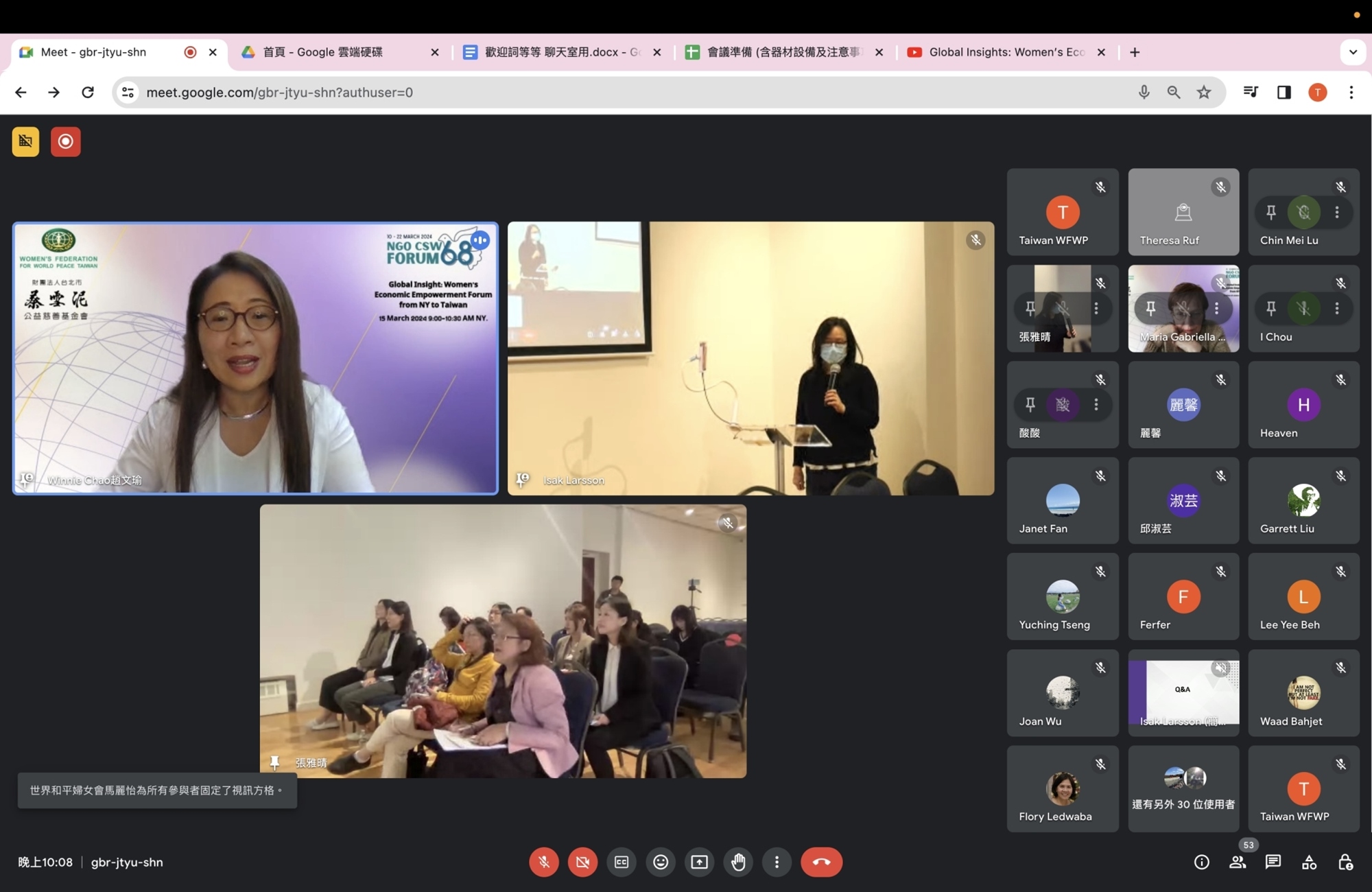Open the meeting details info icon
Screen dimensions: 1372x892
coord(1201,862)
